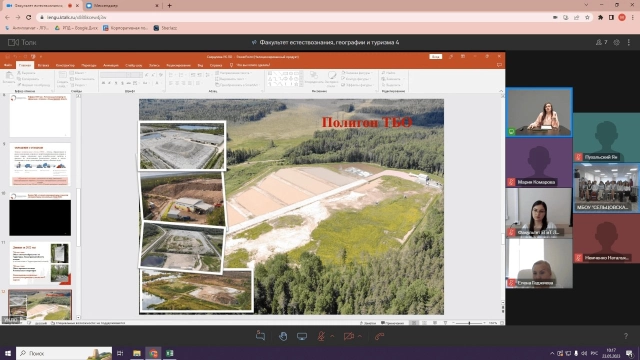640x360 pixels.
Task: Toggle the raise hand button
Action: 282,336
